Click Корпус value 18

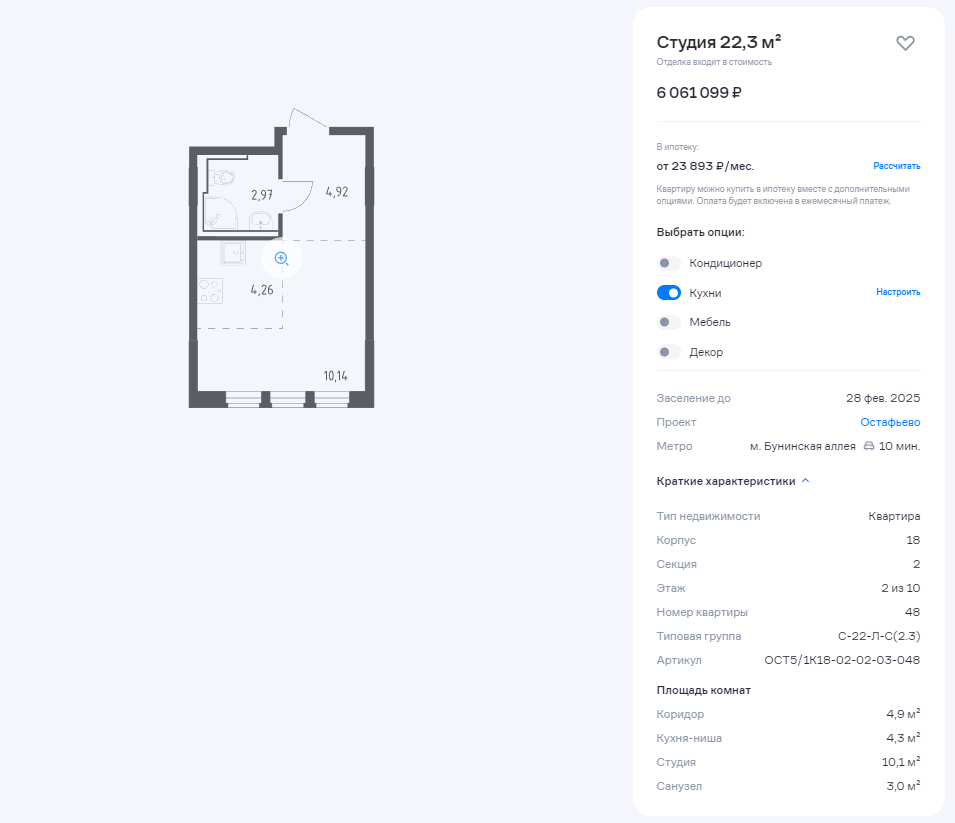point(913,540)
